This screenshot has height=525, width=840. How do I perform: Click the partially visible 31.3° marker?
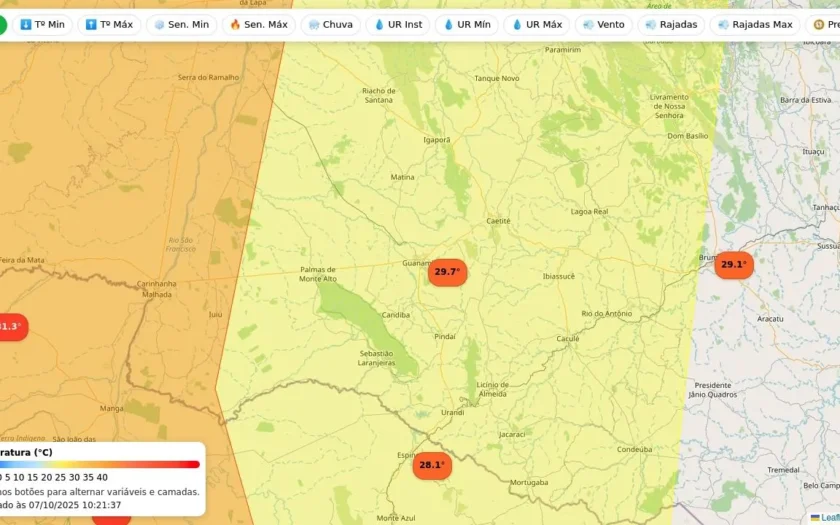coord(12,327)
